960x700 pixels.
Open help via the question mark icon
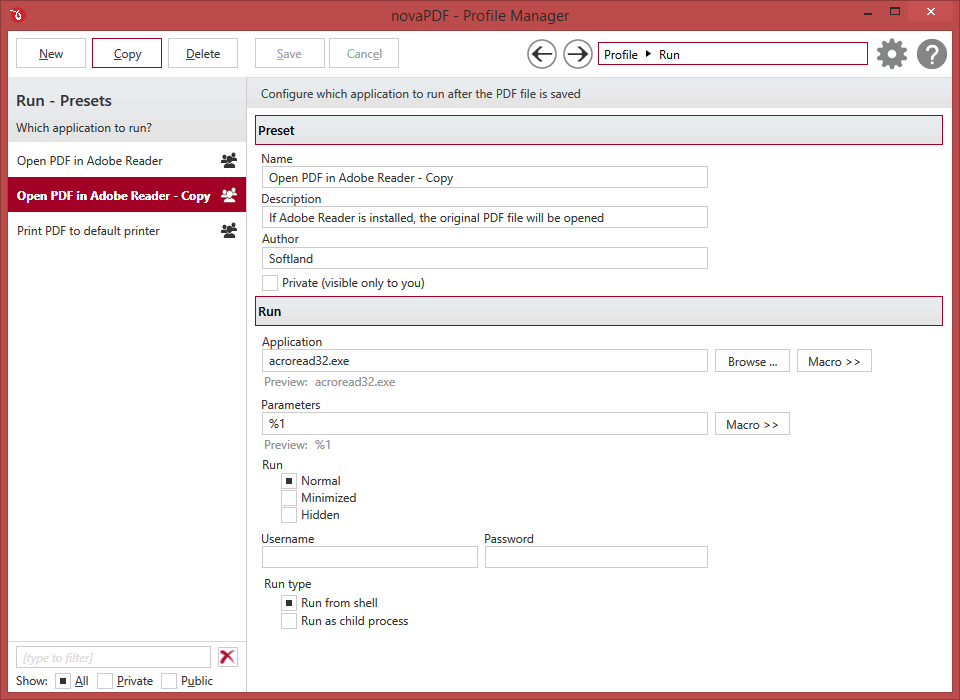coord(932,54)
